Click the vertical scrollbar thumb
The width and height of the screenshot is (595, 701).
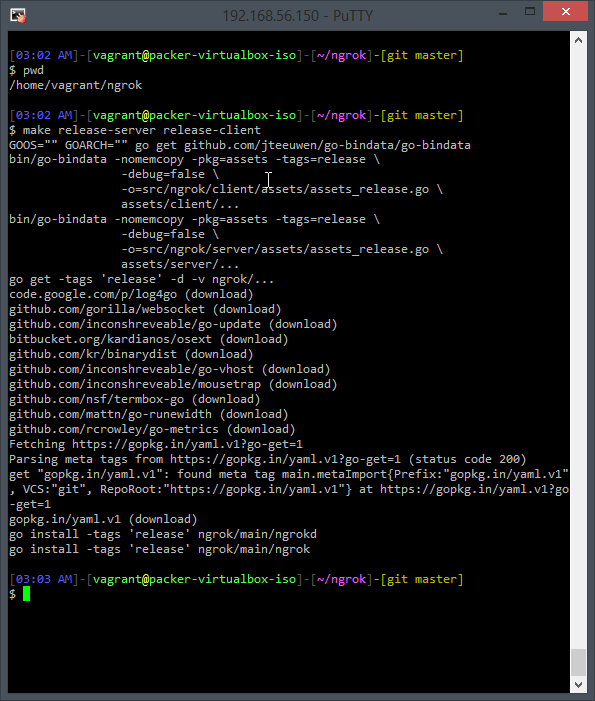tap(578, 663)
